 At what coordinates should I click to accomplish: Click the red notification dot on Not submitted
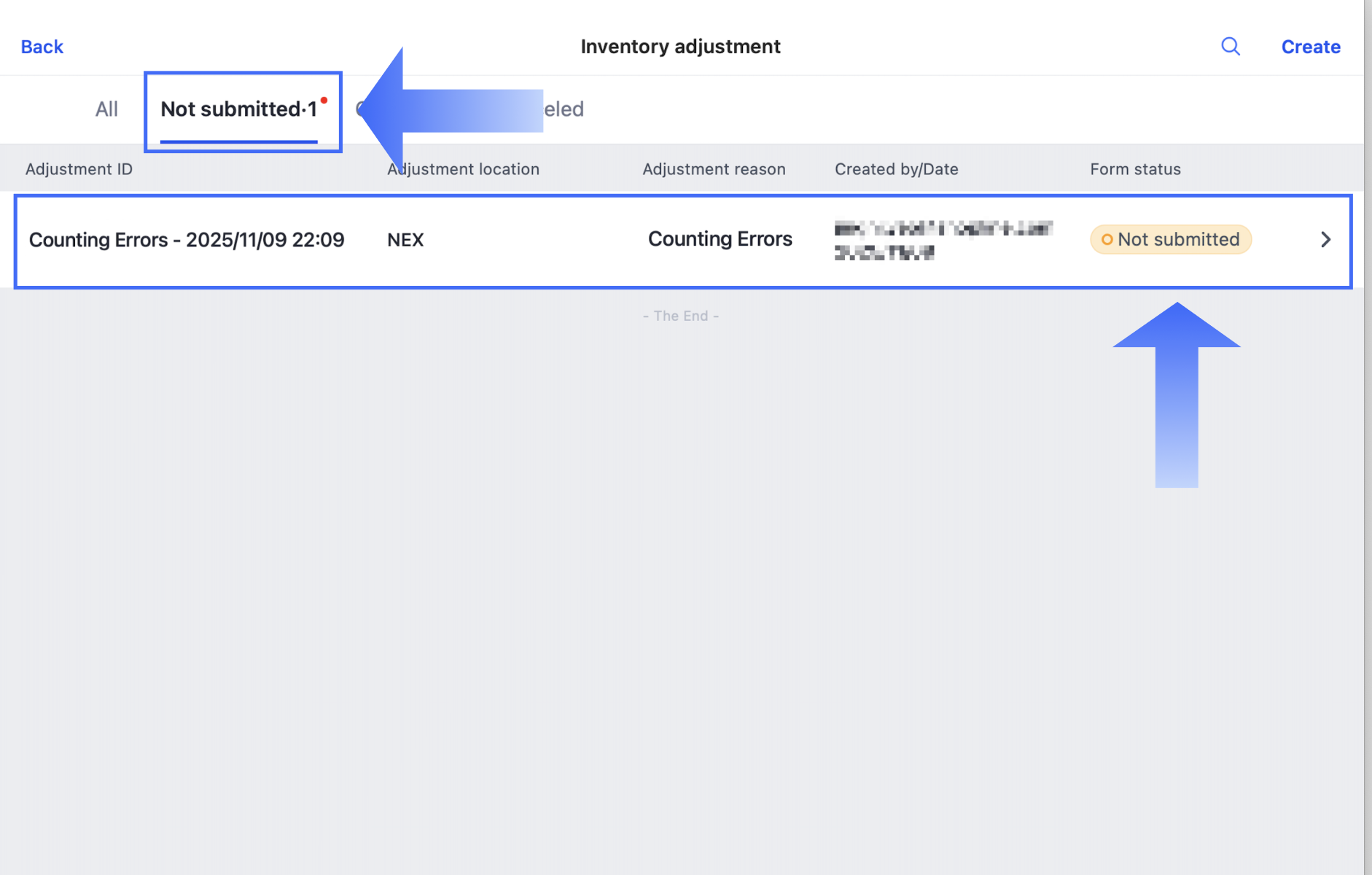pos(324,101)
